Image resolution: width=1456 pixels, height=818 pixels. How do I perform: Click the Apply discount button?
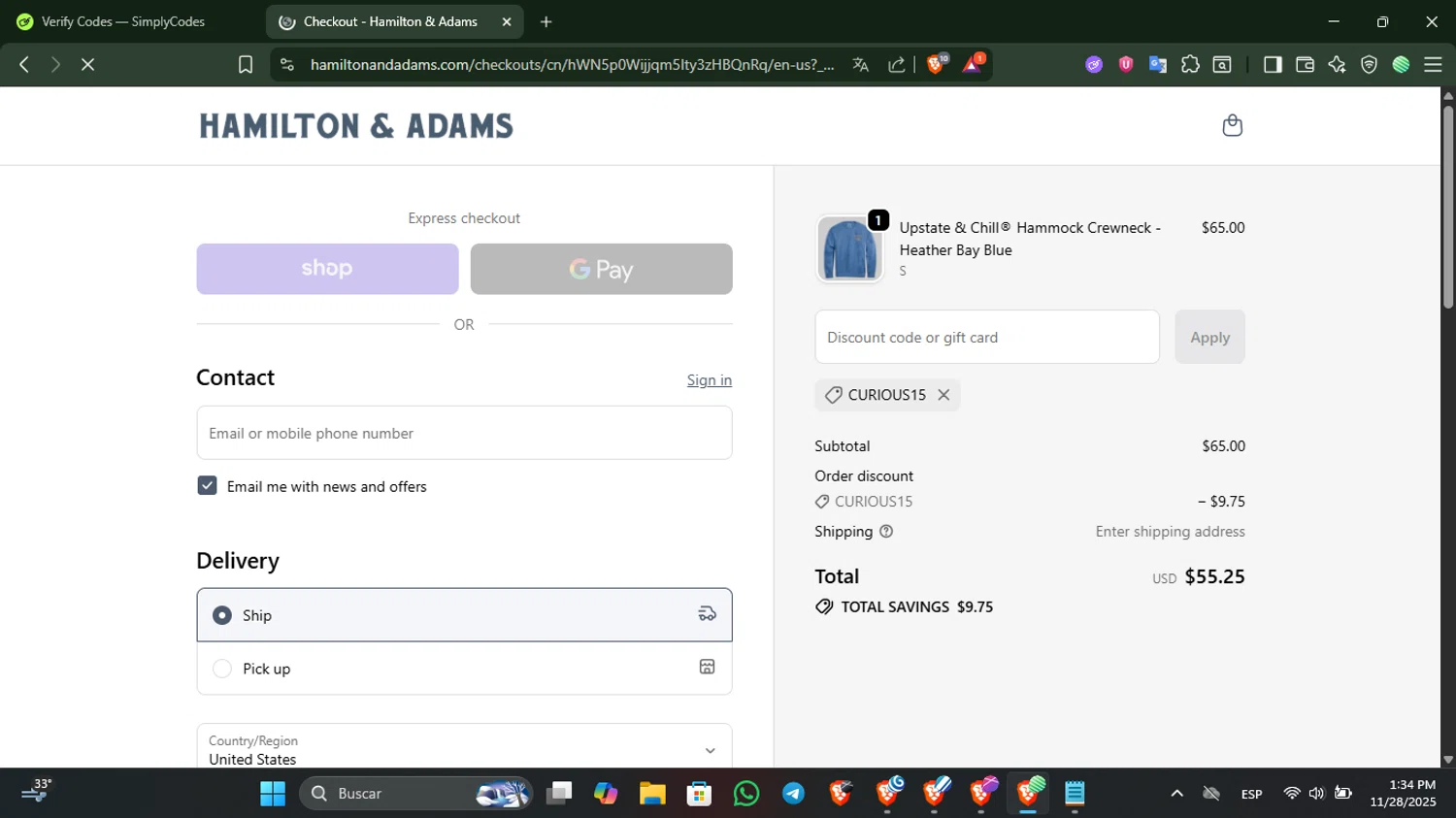click(1209, 337)
